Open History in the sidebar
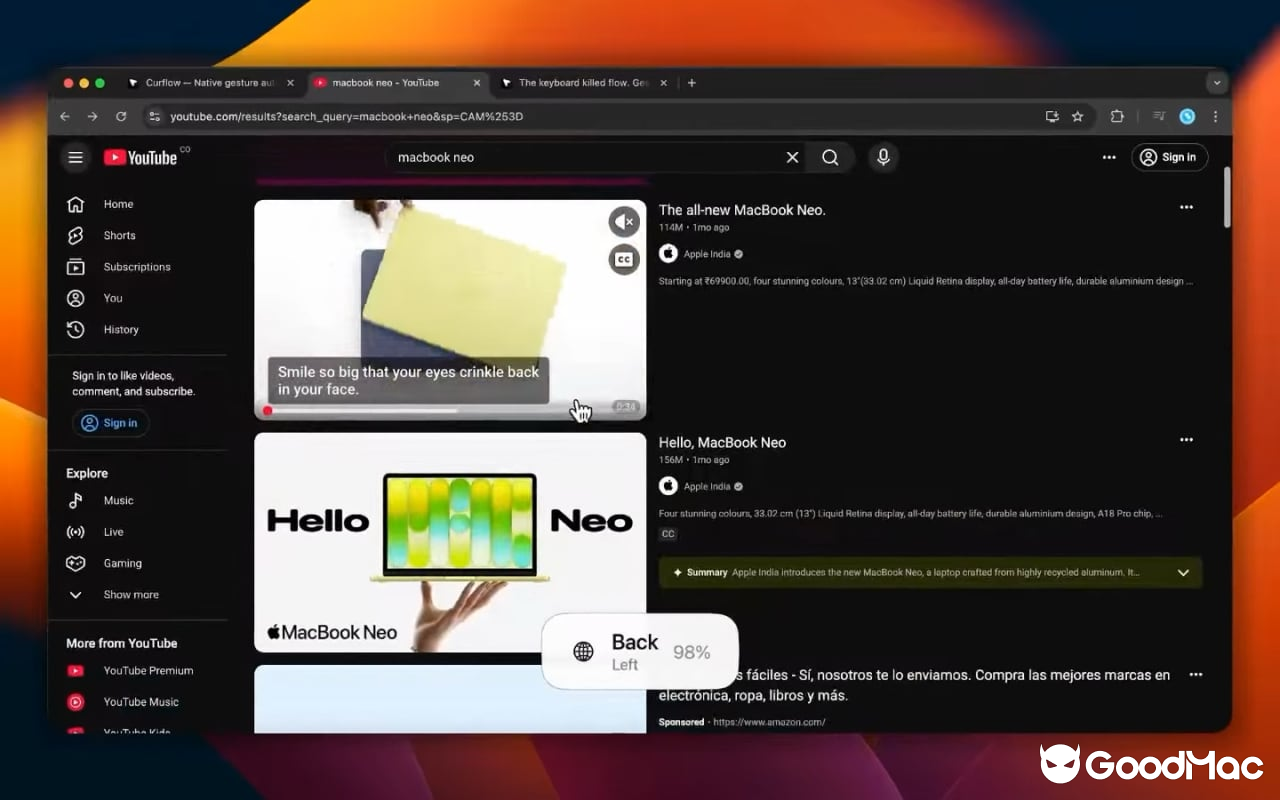Screen dimensions: 1280x800 [x=121, y=329]
